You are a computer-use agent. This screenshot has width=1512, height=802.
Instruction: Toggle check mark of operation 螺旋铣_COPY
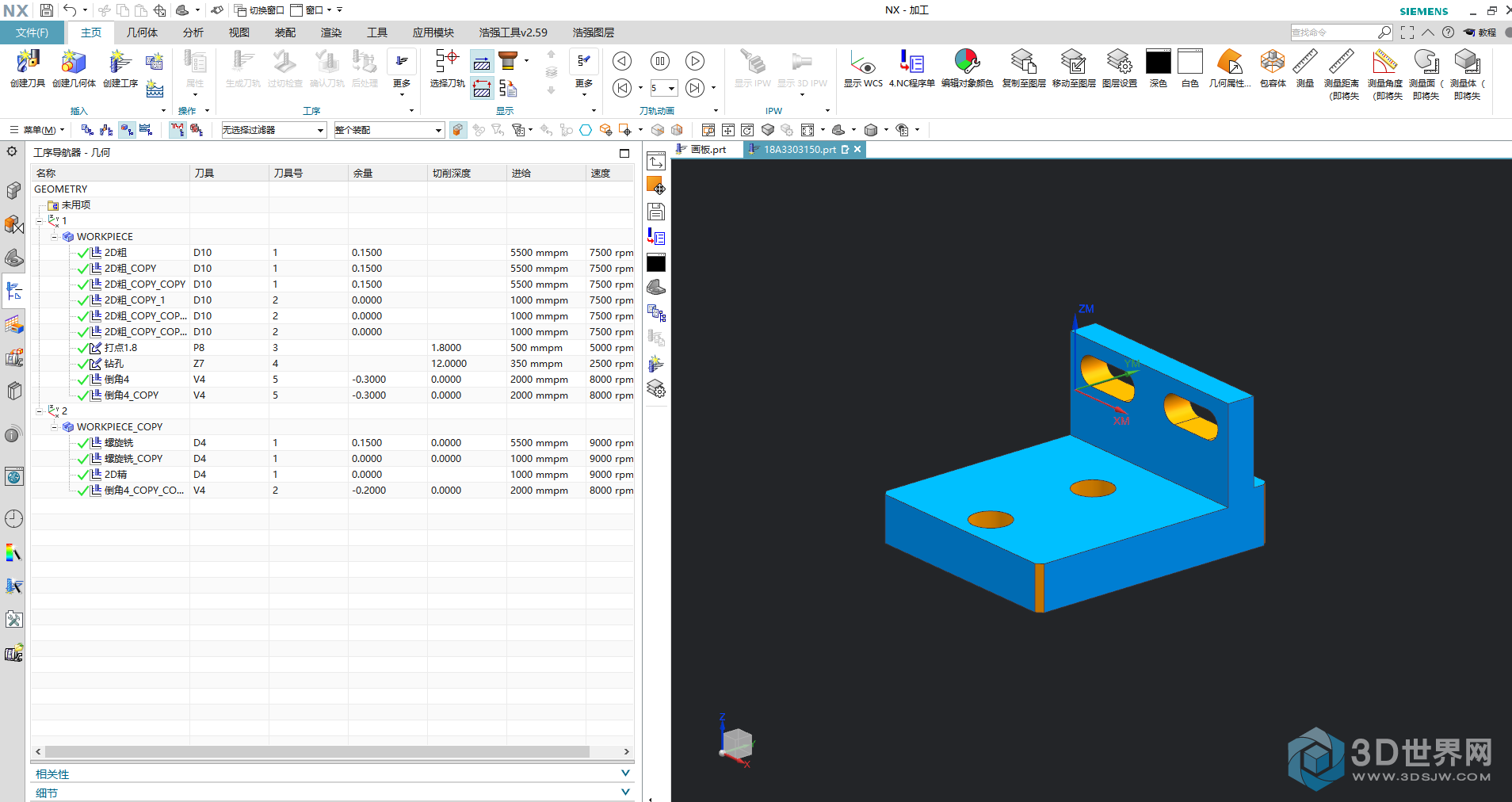(82, 459)
